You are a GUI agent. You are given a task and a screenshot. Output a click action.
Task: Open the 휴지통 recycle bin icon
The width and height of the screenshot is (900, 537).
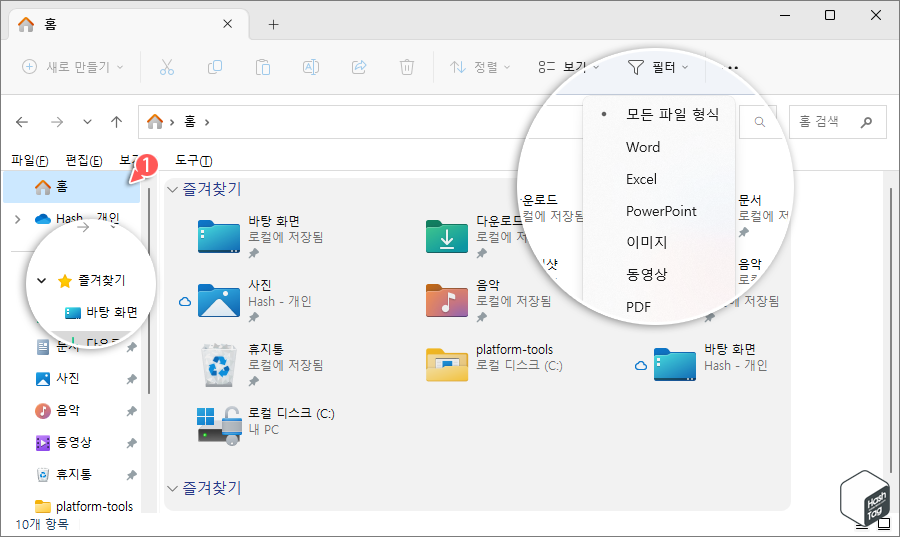219,365
